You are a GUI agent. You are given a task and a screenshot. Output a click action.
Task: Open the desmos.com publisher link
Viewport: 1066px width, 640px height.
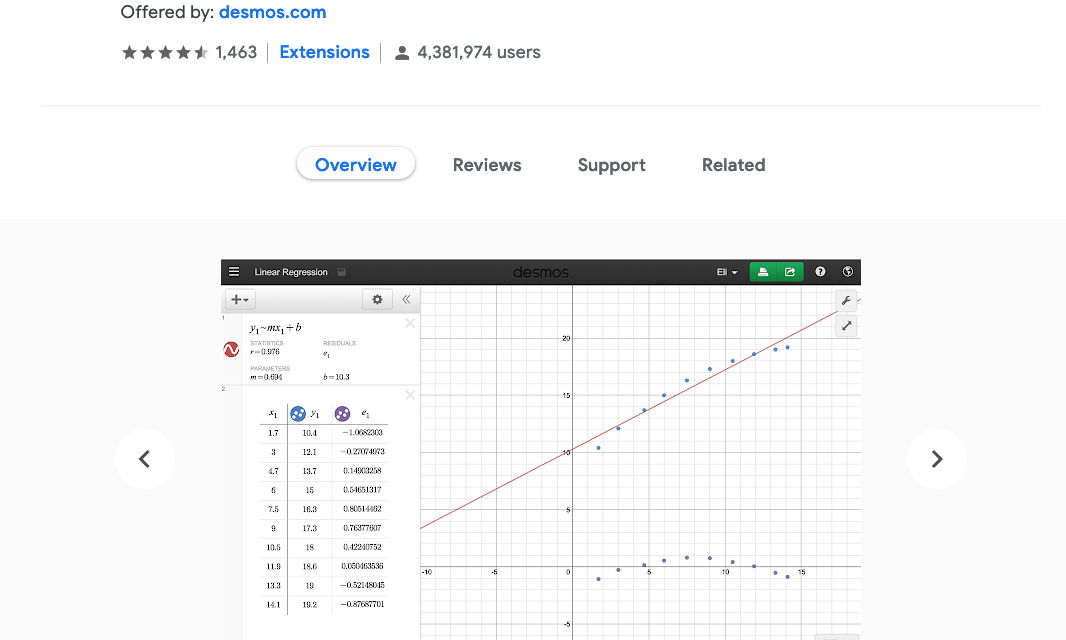click(273, 12)
